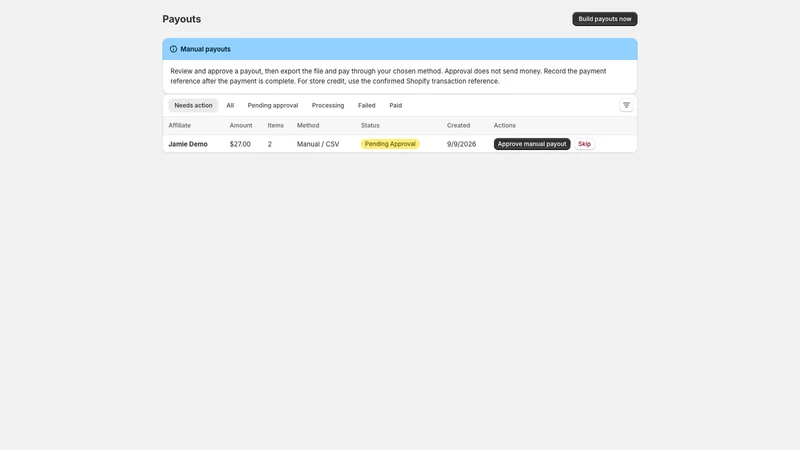Click the Actions column header

pos(505,125)
